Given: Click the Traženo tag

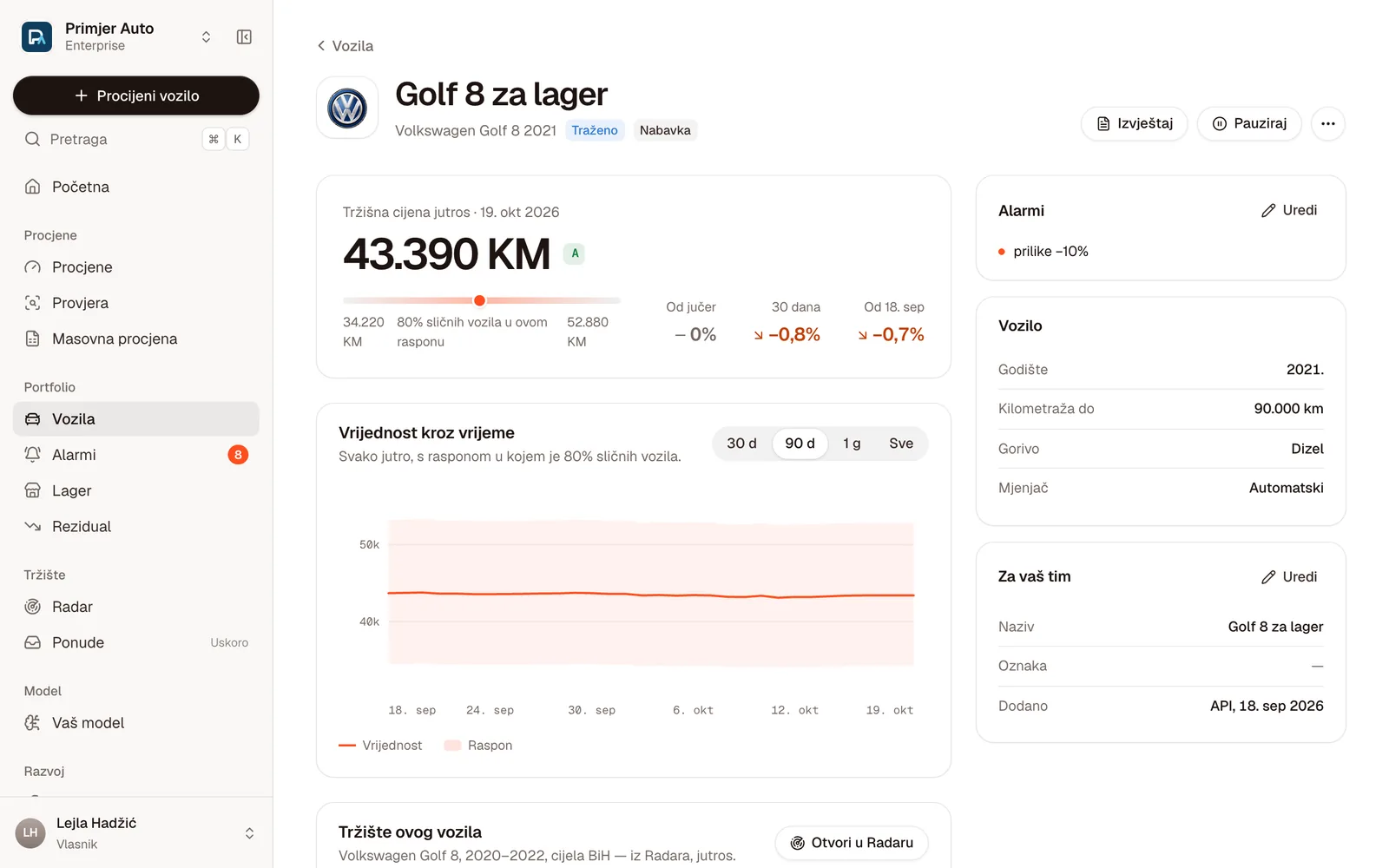Looking at the screenshot, I should coord(595,130).
